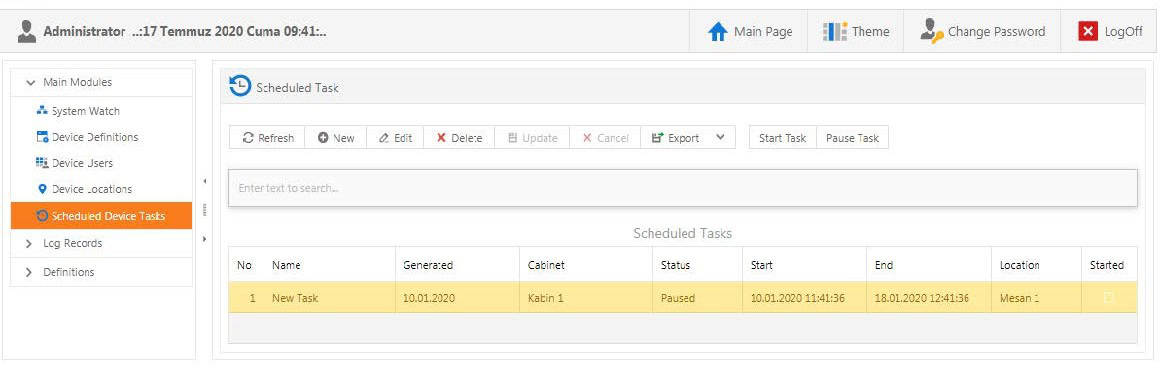Click the Device Locations pin icon

(x=42, y=189)
